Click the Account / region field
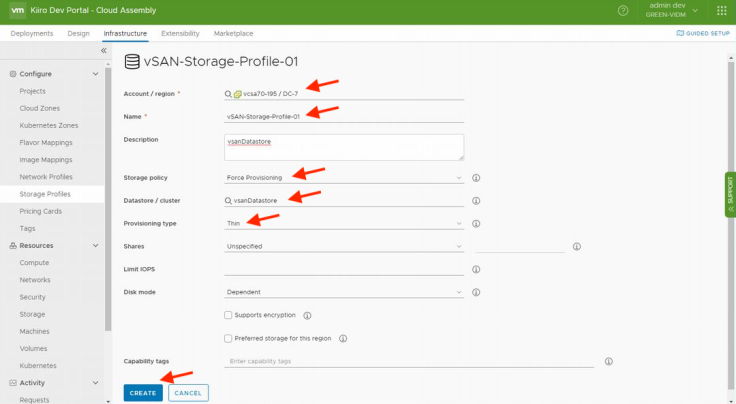The width and height of the screenshot is (736, 404). (x=344, y=94)
